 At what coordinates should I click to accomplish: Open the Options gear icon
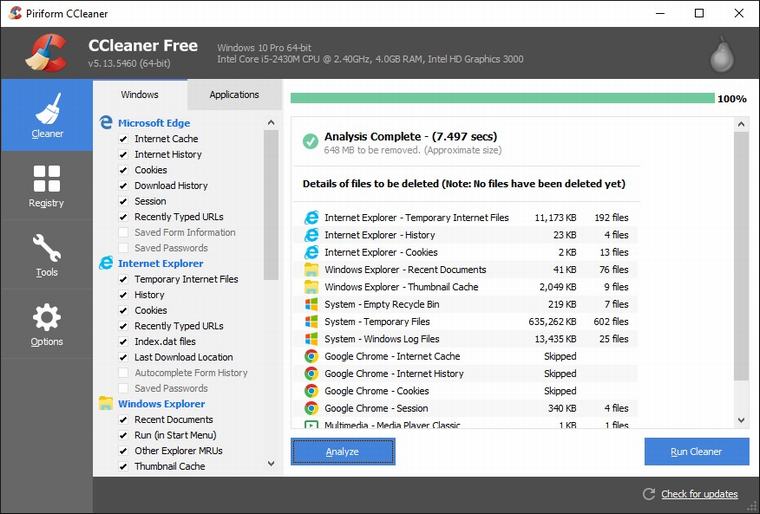(47, 317)
